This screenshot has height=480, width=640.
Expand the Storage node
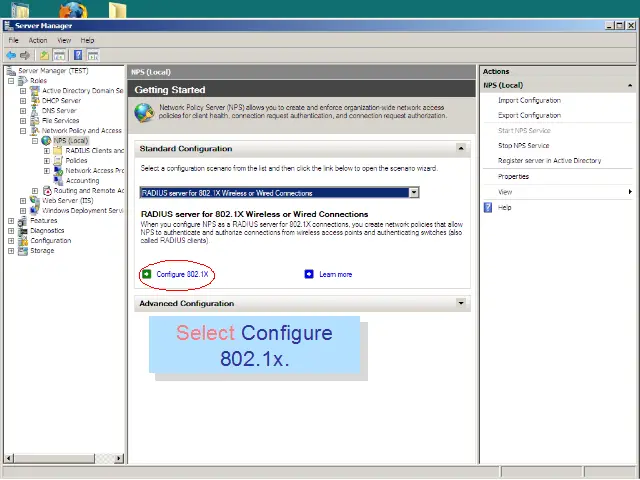pyautogui.click(x=11, y=251)
